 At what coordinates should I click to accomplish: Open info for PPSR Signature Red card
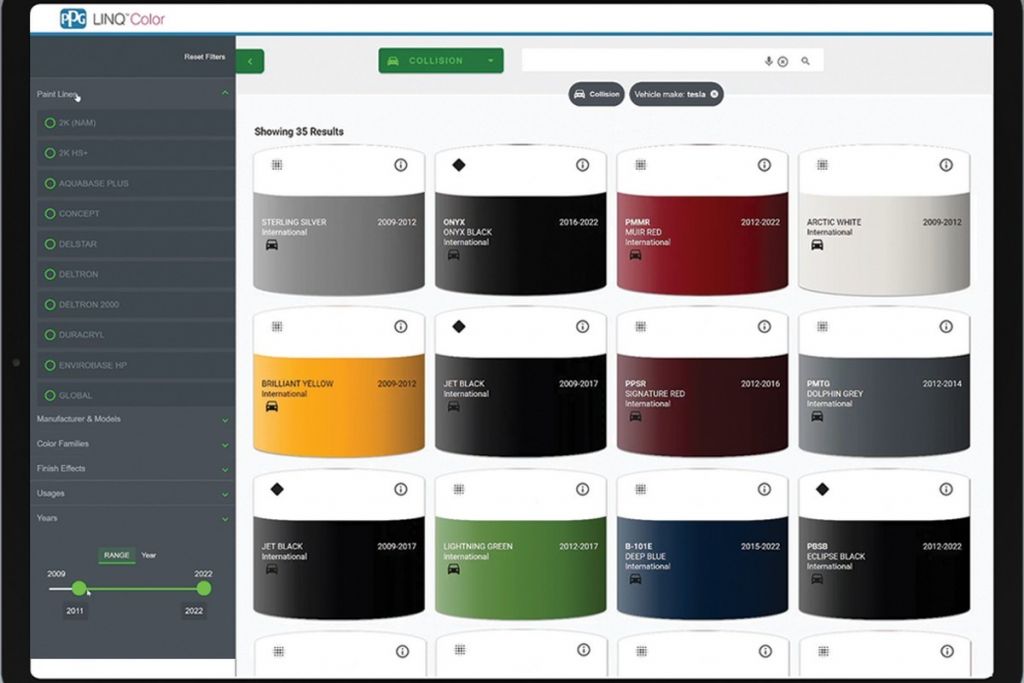pos(764,326)
